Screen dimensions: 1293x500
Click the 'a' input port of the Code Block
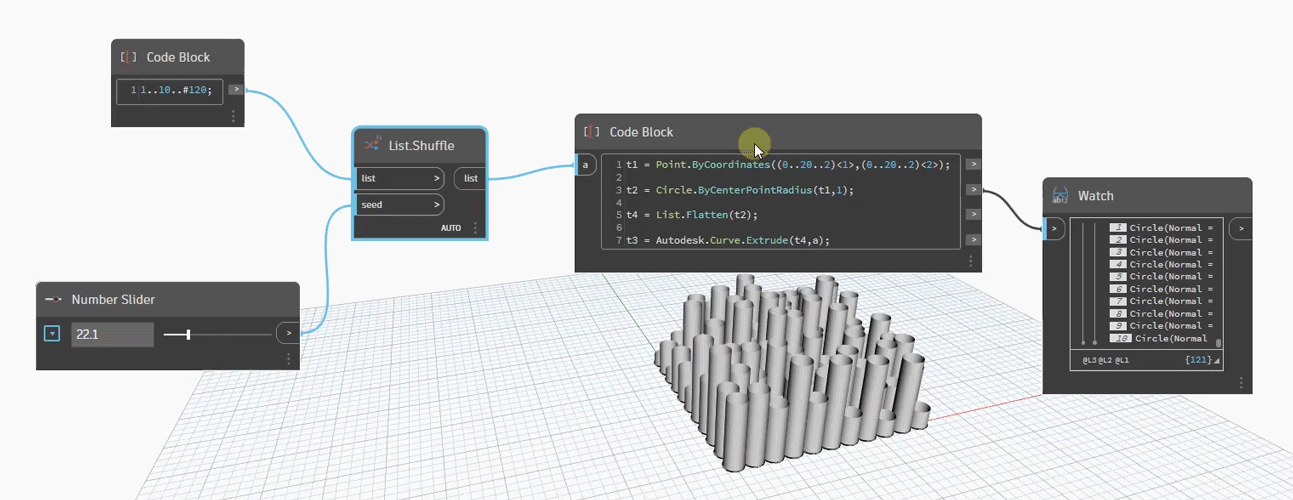(x=586, y=164)
